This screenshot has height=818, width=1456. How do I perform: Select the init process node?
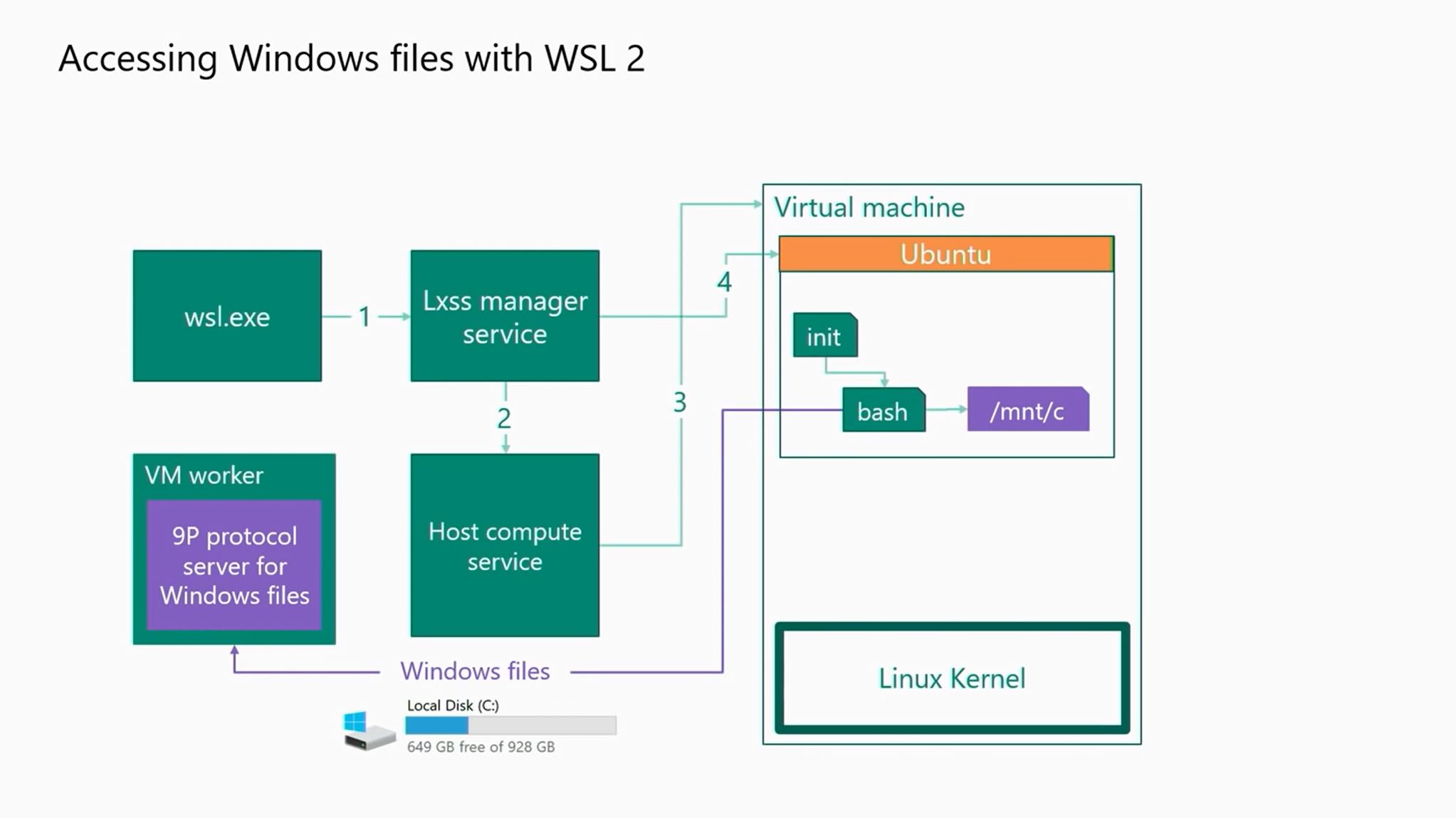point(825,335)
